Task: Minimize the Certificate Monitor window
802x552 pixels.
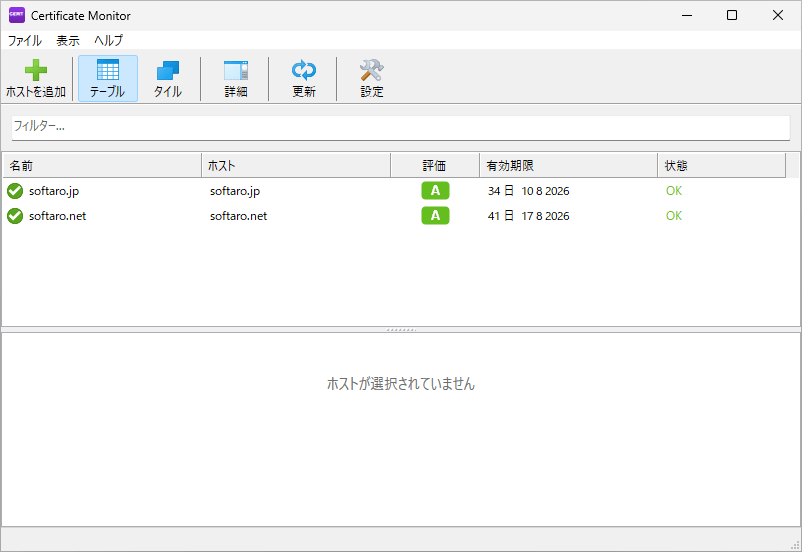Action: pos(687,15)
